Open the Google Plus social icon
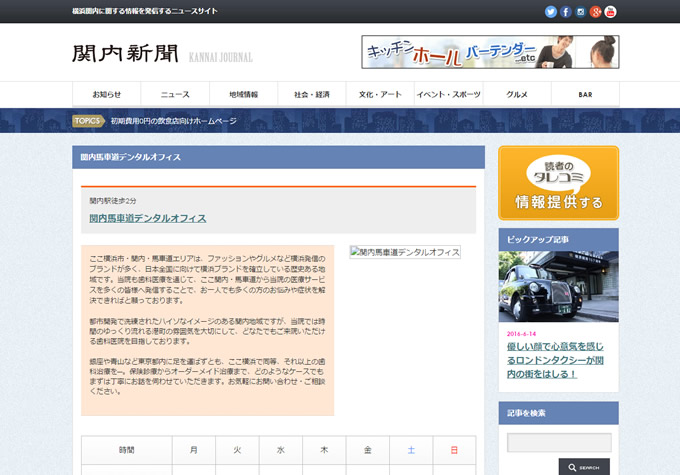680x475 pixels. coord(595,12)
